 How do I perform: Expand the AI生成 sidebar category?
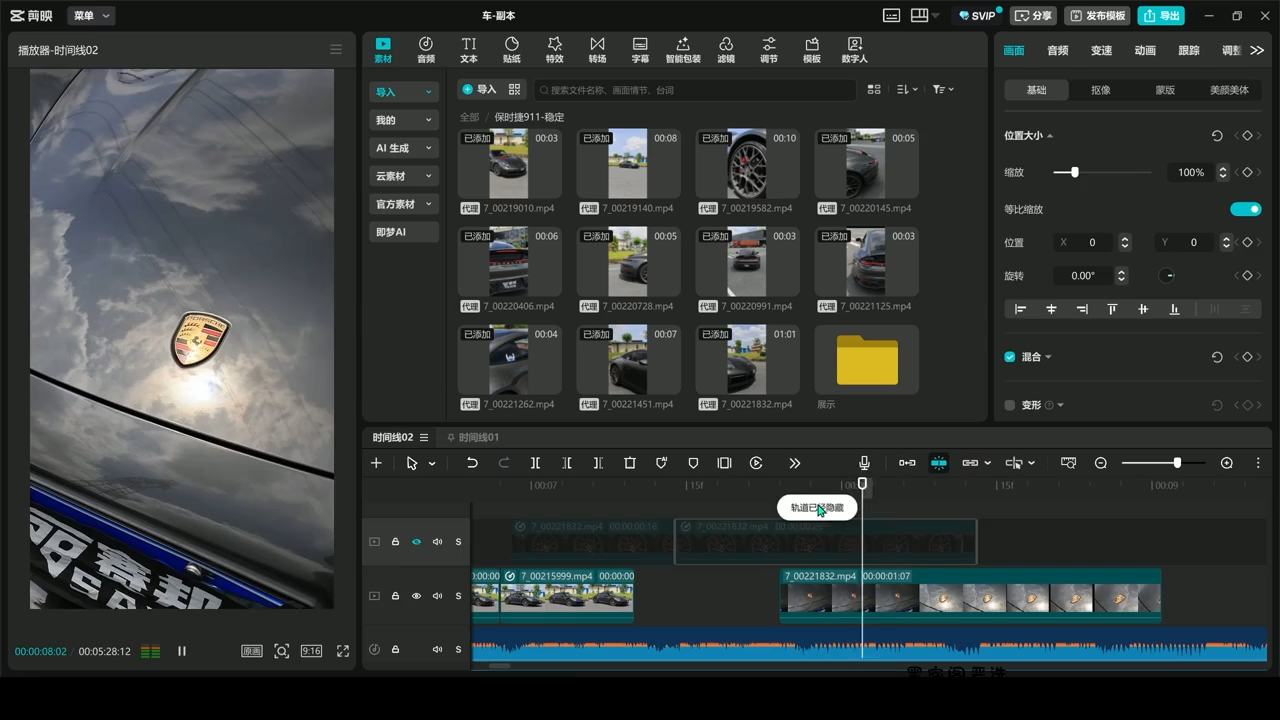pyautogui.click(x=404, y=148)
